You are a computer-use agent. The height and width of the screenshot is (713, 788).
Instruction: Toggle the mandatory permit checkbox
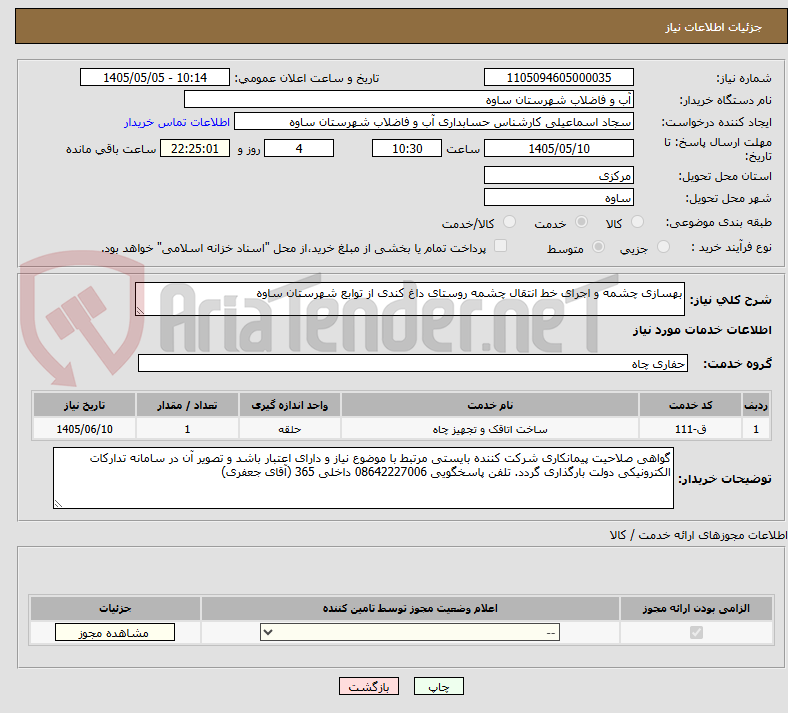click(696, 632)
